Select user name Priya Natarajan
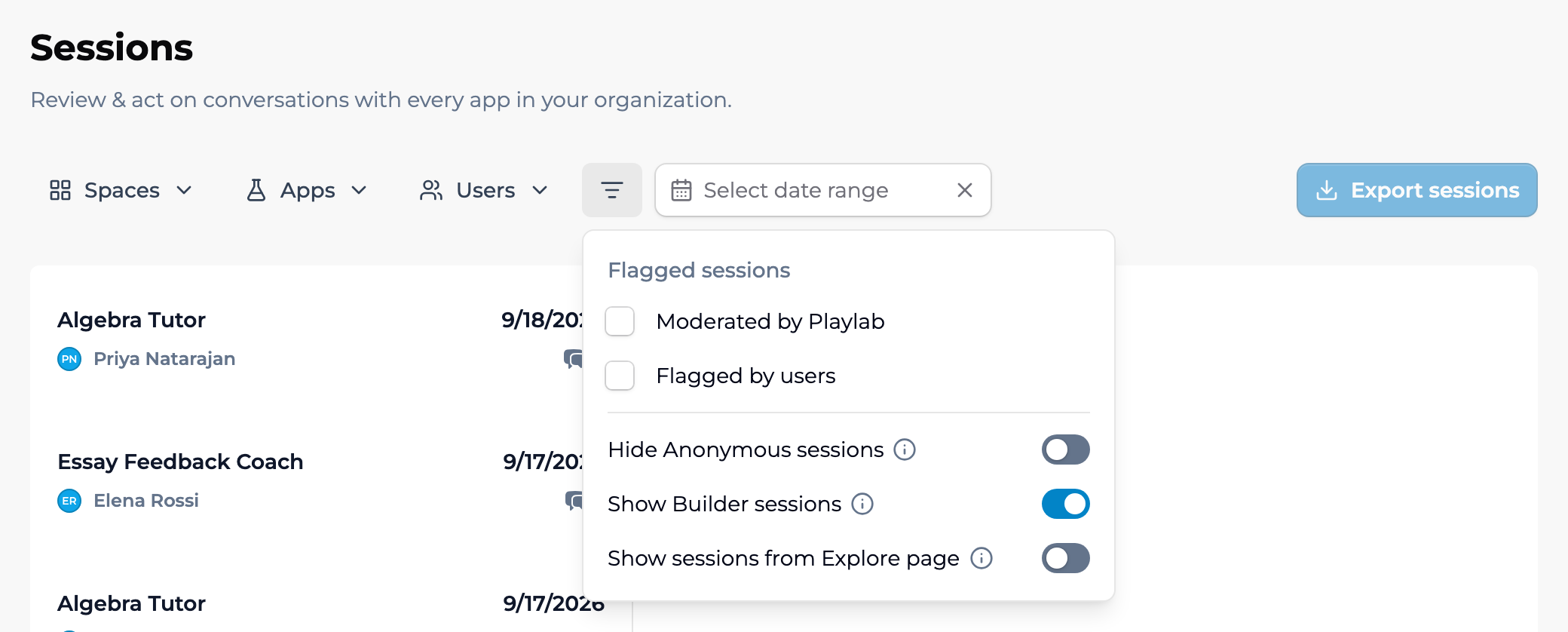Viewport: 1568px width, 632px height. click(164, 359)
